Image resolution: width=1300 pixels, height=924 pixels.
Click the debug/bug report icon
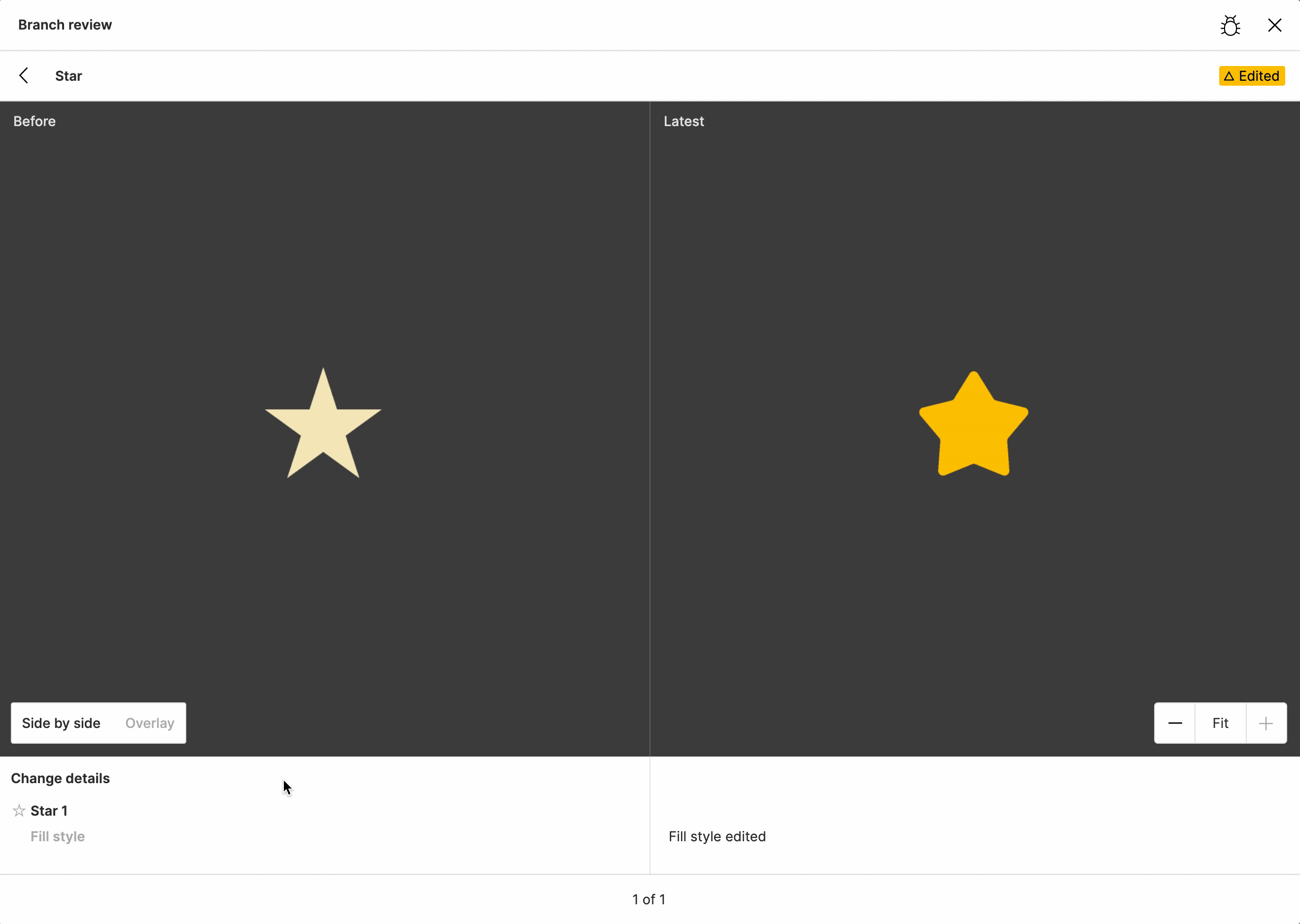[1230, 25]
